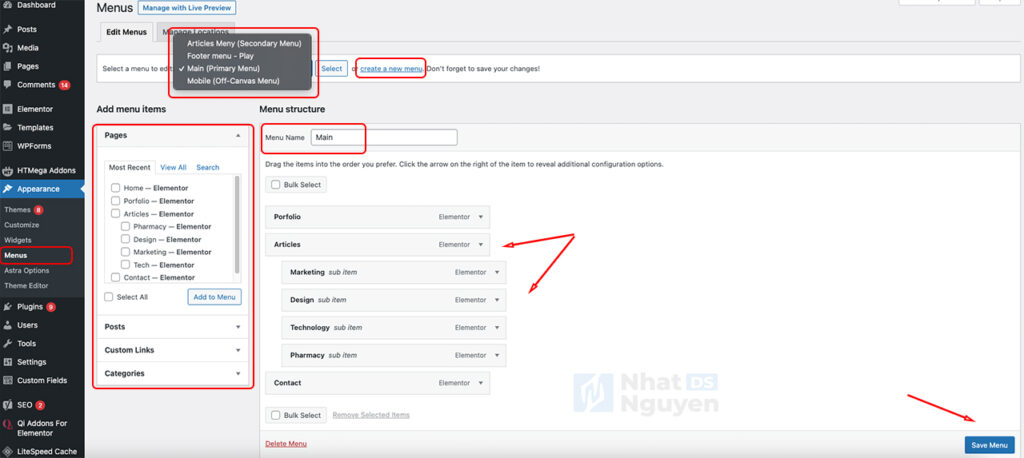Check the Articles — Elementor page checkbox
1024x458 pixels.
[x=116, y=214]
